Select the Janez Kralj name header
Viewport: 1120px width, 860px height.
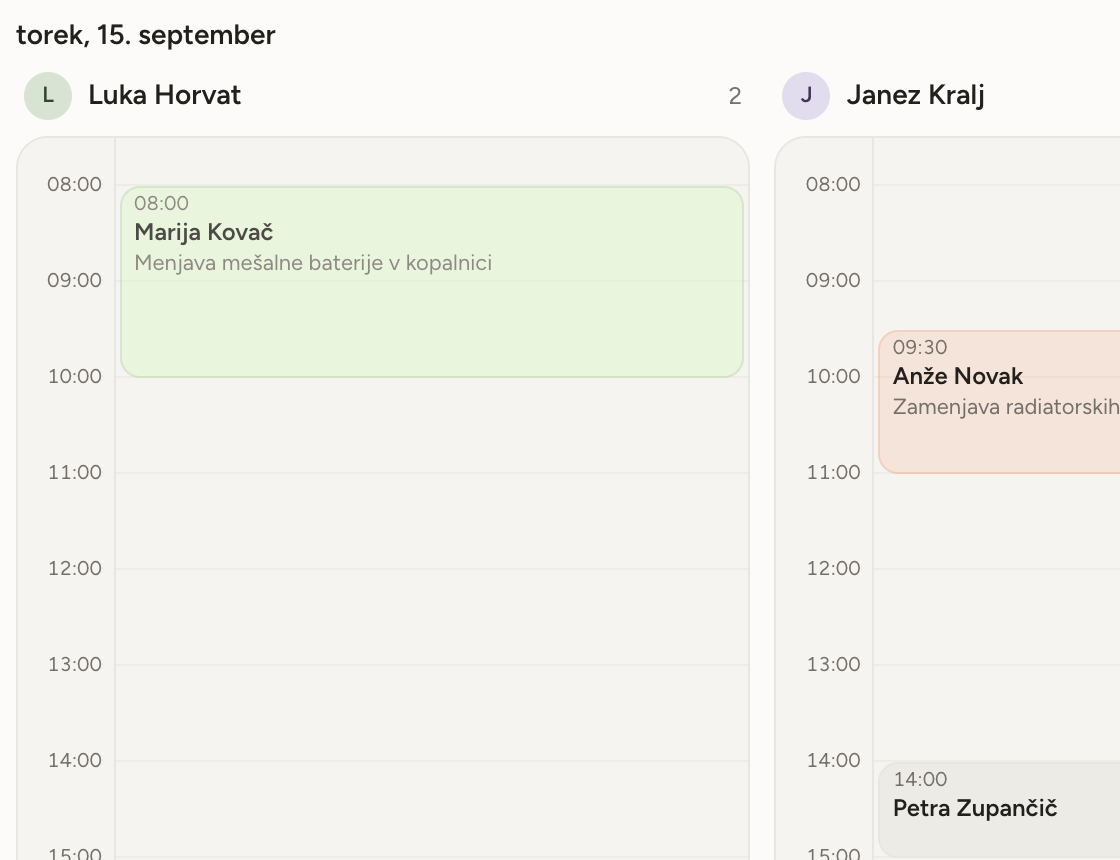(916, 95)
